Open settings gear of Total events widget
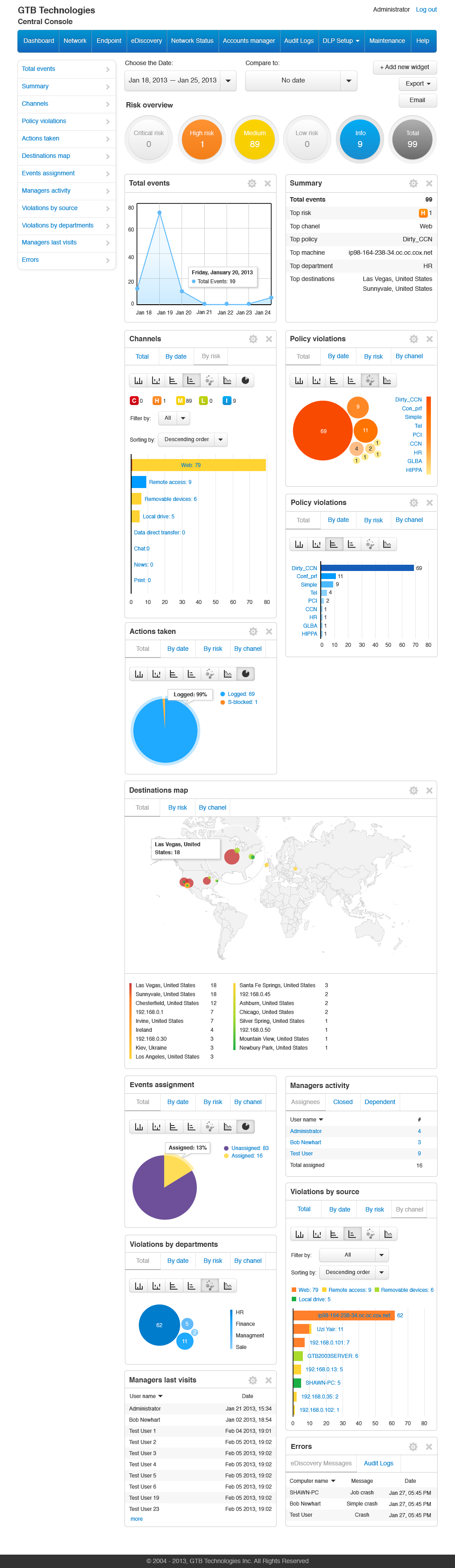The height and width of the screenshot is (1568, 455). point(252,183)
